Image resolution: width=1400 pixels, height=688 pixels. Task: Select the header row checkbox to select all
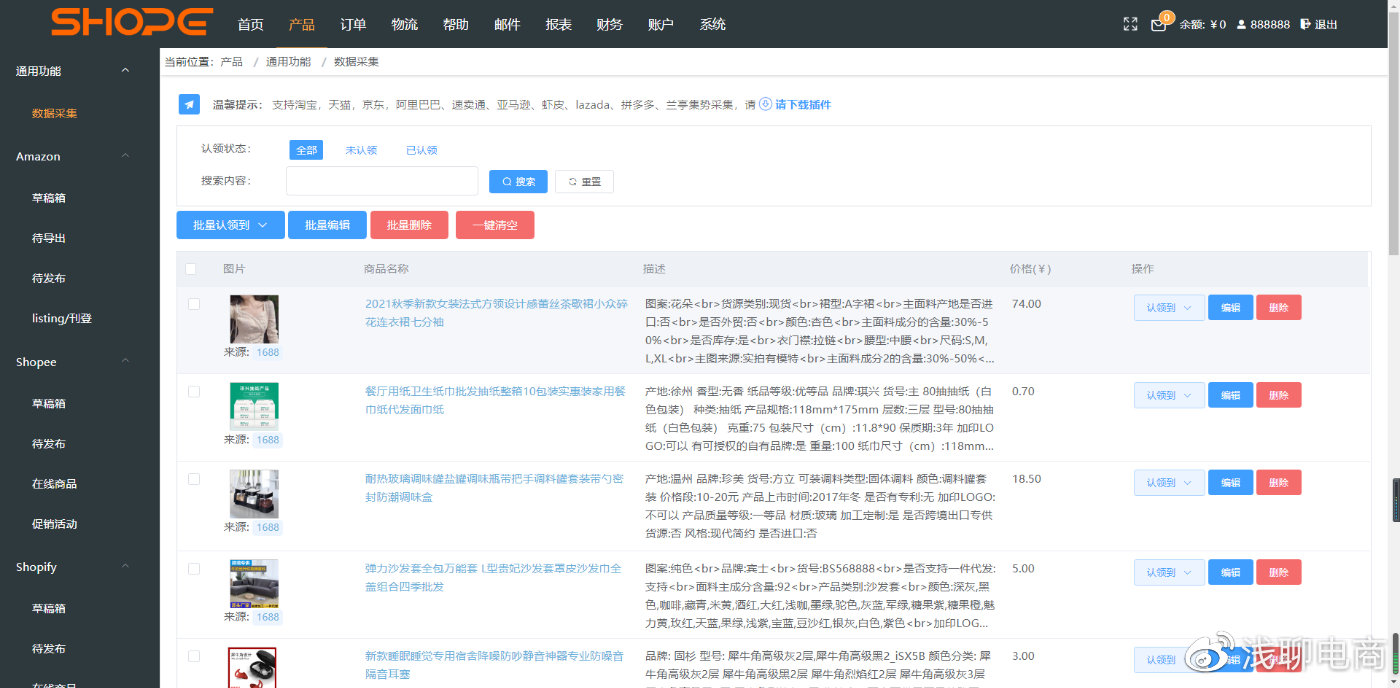pyautogui.click(x=193, y=269)
